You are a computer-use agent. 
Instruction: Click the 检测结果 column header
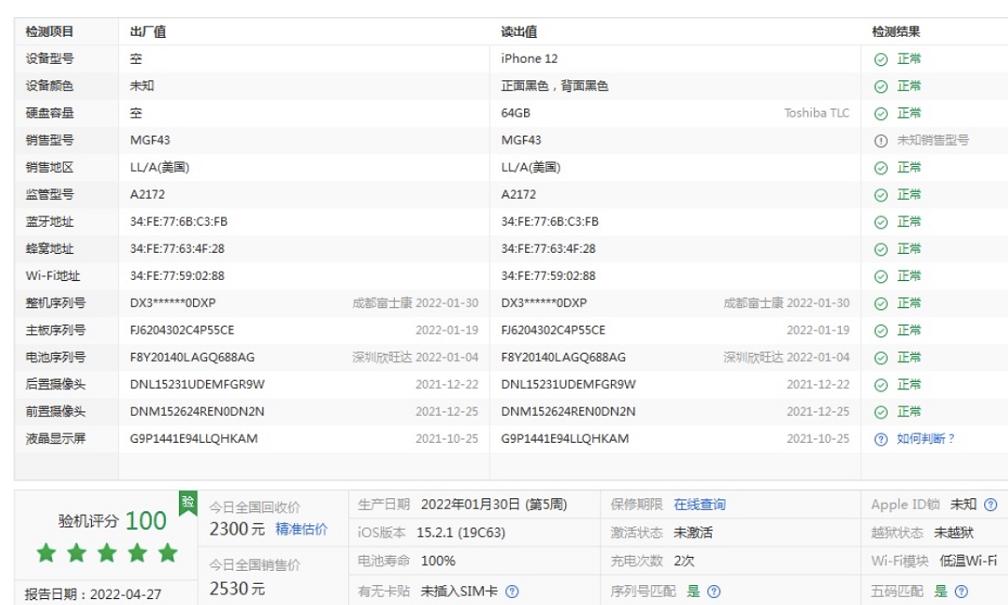894,32
